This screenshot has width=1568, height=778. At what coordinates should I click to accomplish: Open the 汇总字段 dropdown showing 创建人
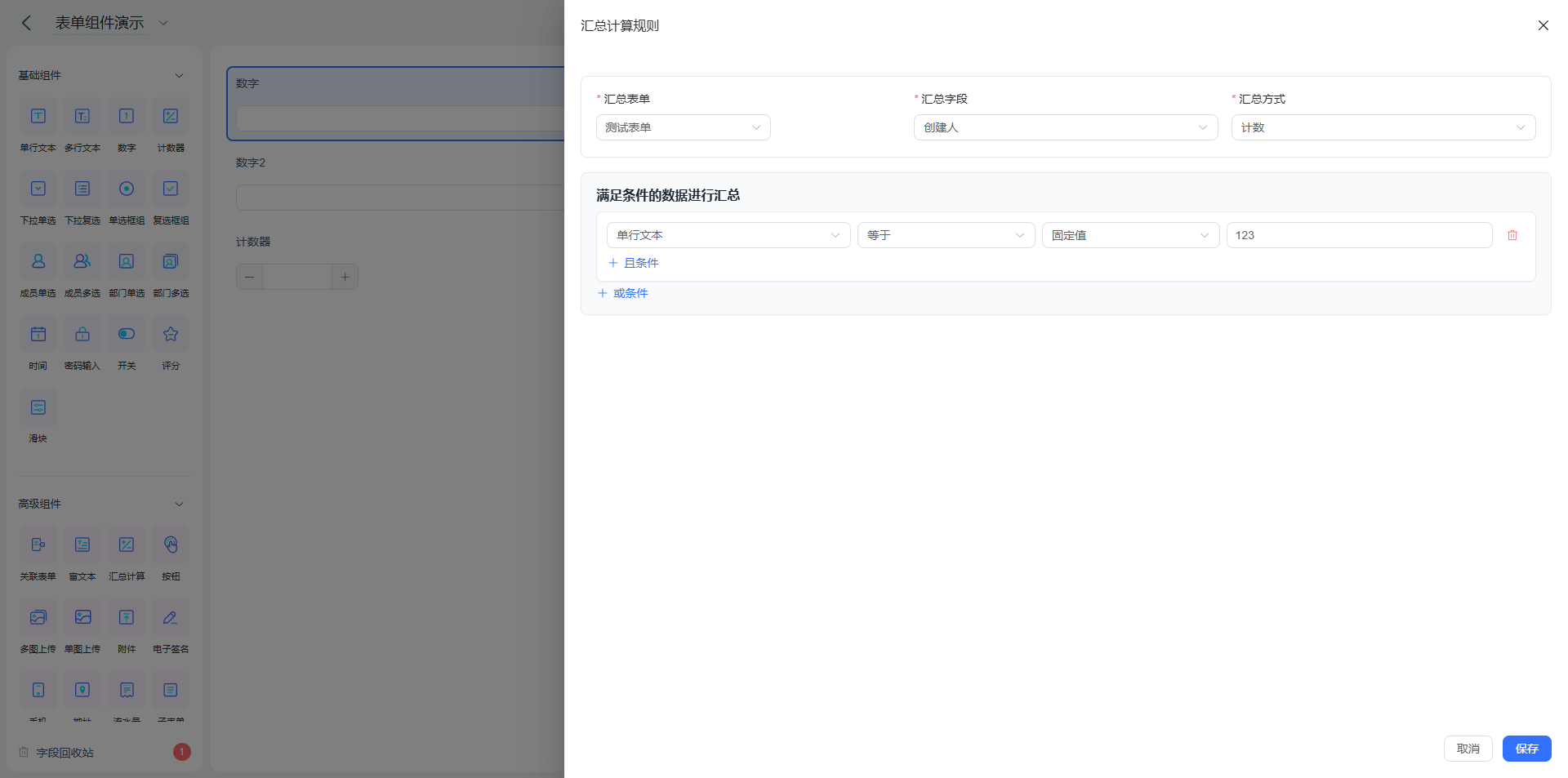coord(1066,127)
